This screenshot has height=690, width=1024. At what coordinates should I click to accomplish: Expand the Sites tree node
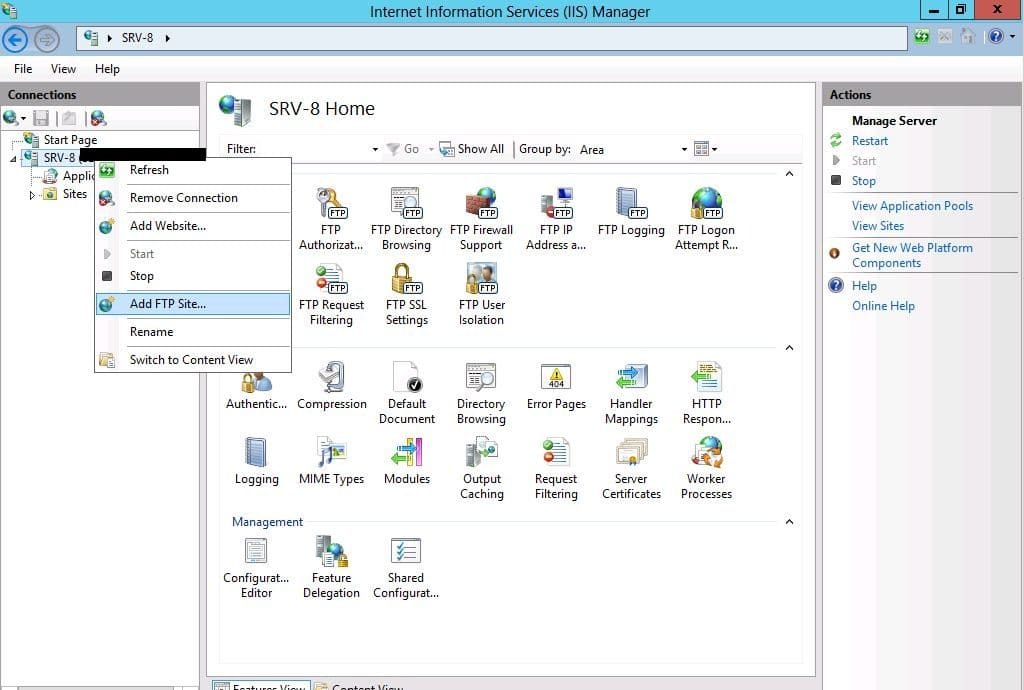pyautogui.click(x=31, y=195)
